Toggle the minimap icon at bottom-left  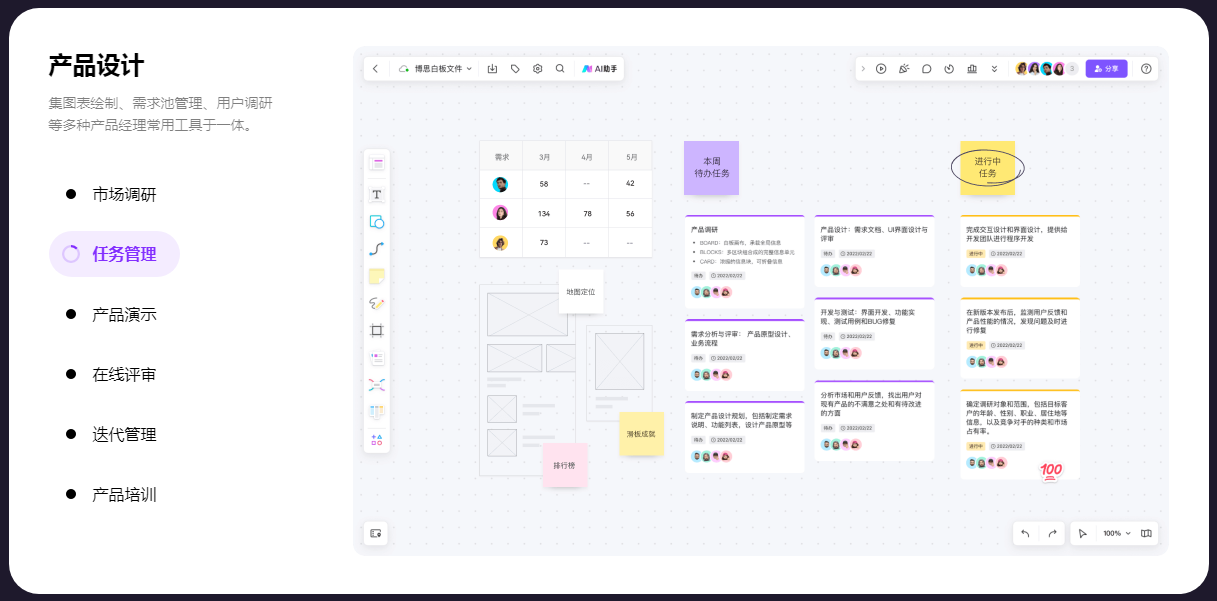pos(376,534)
